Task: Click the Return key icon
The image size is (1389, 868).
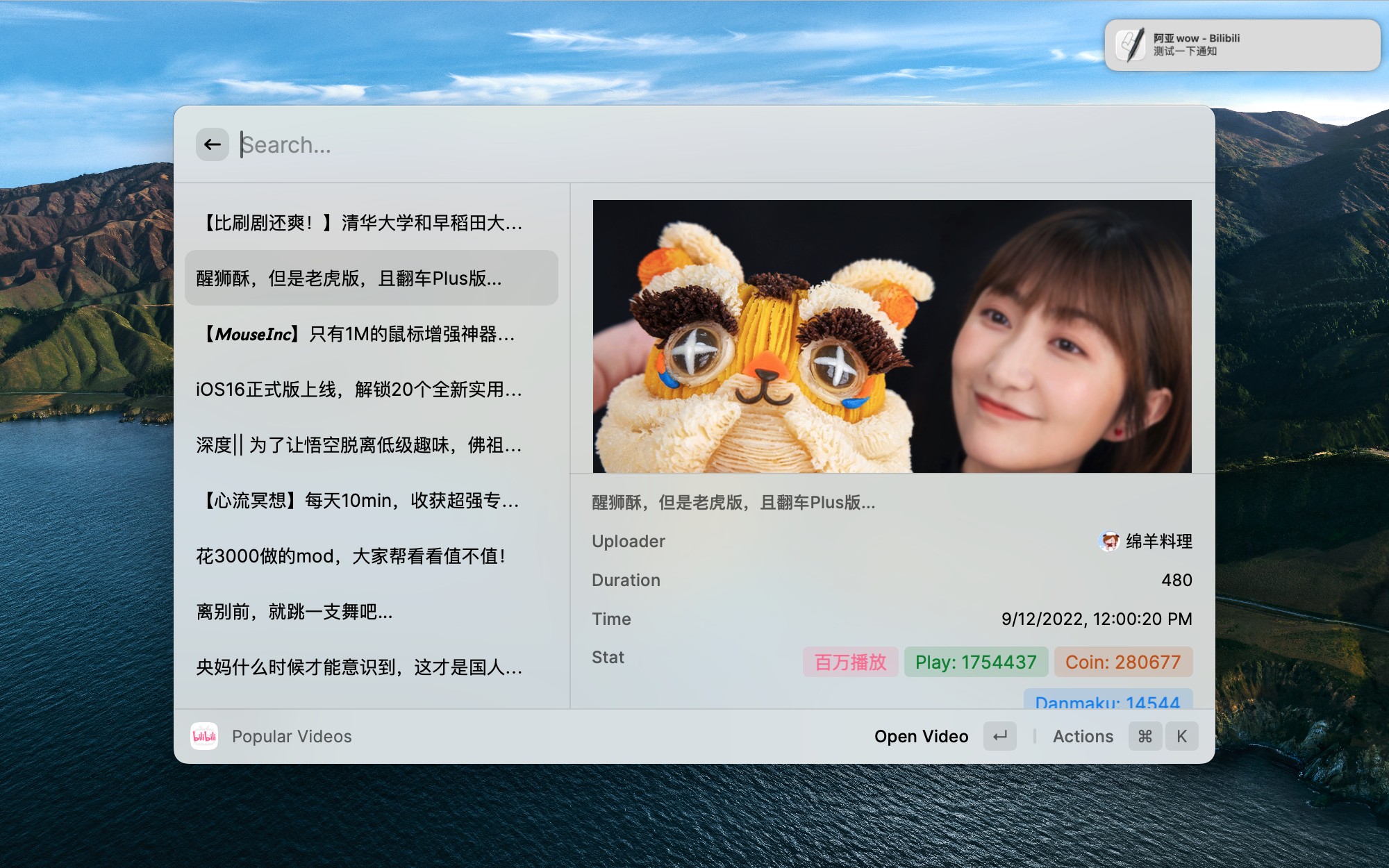Action: [x=999, y=736]
